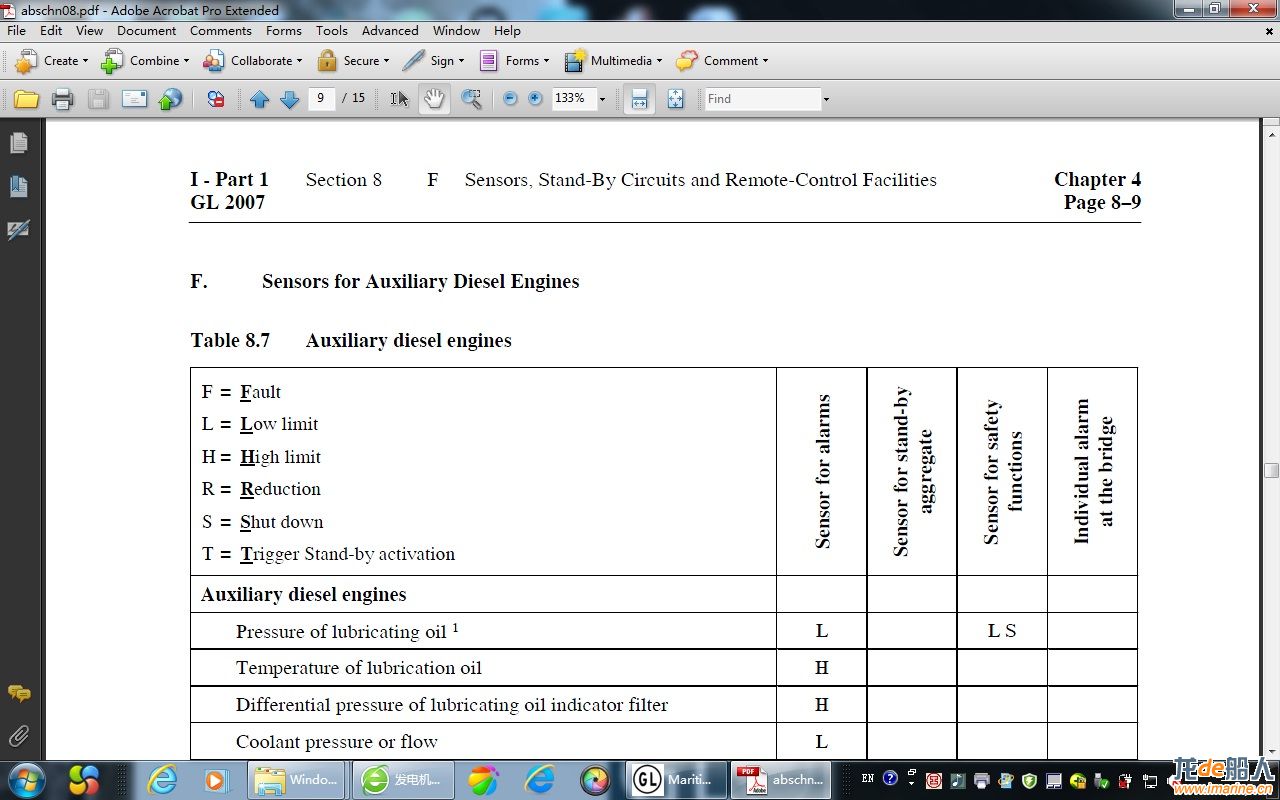Open the Bookmarks navigation panel icon

tap(19, 186)
